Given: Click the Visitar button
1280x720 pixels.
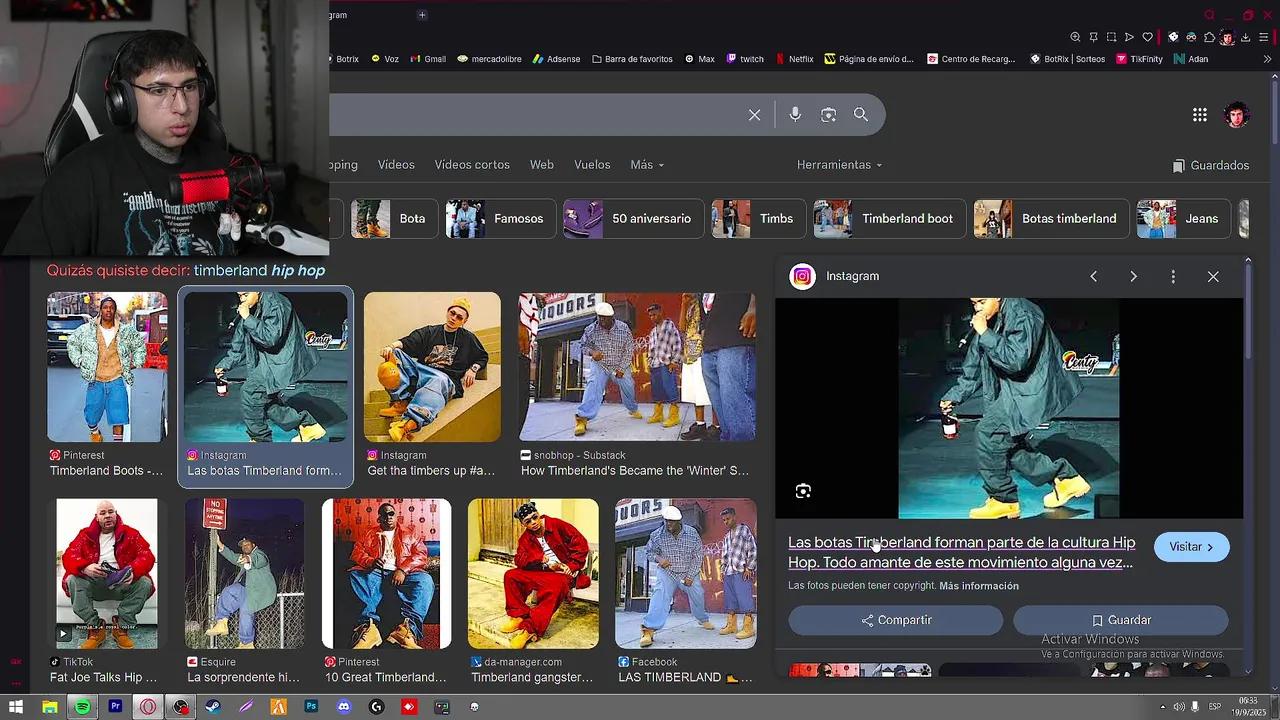Looking at the screenshot, I should pos(1192,547).
